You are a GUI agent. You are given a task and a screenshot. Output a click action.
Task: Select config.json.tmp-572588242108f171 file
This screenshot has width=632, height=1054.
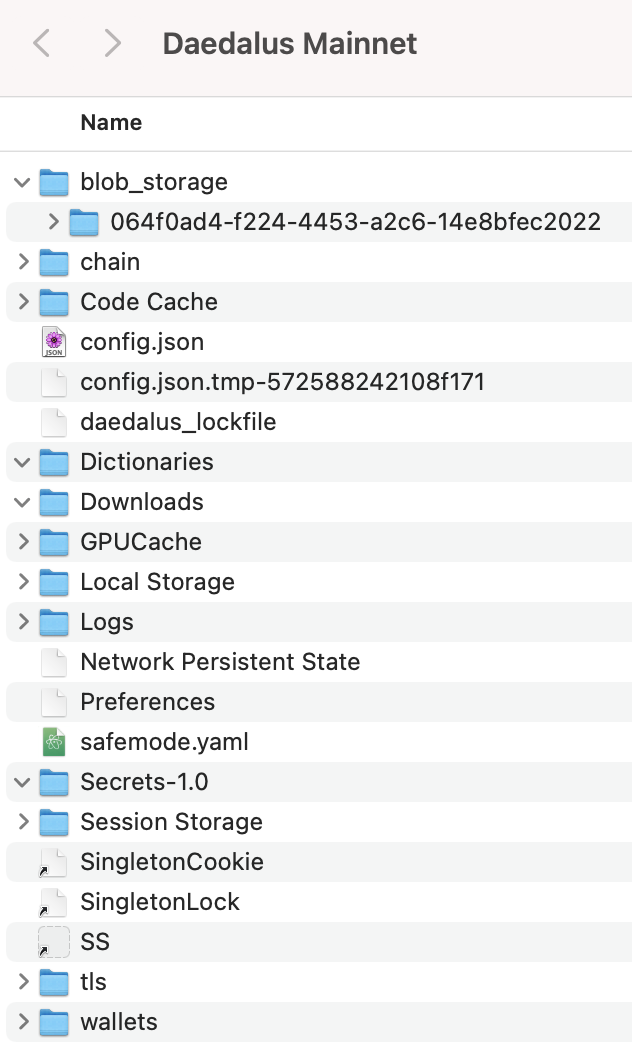point(282,382)
